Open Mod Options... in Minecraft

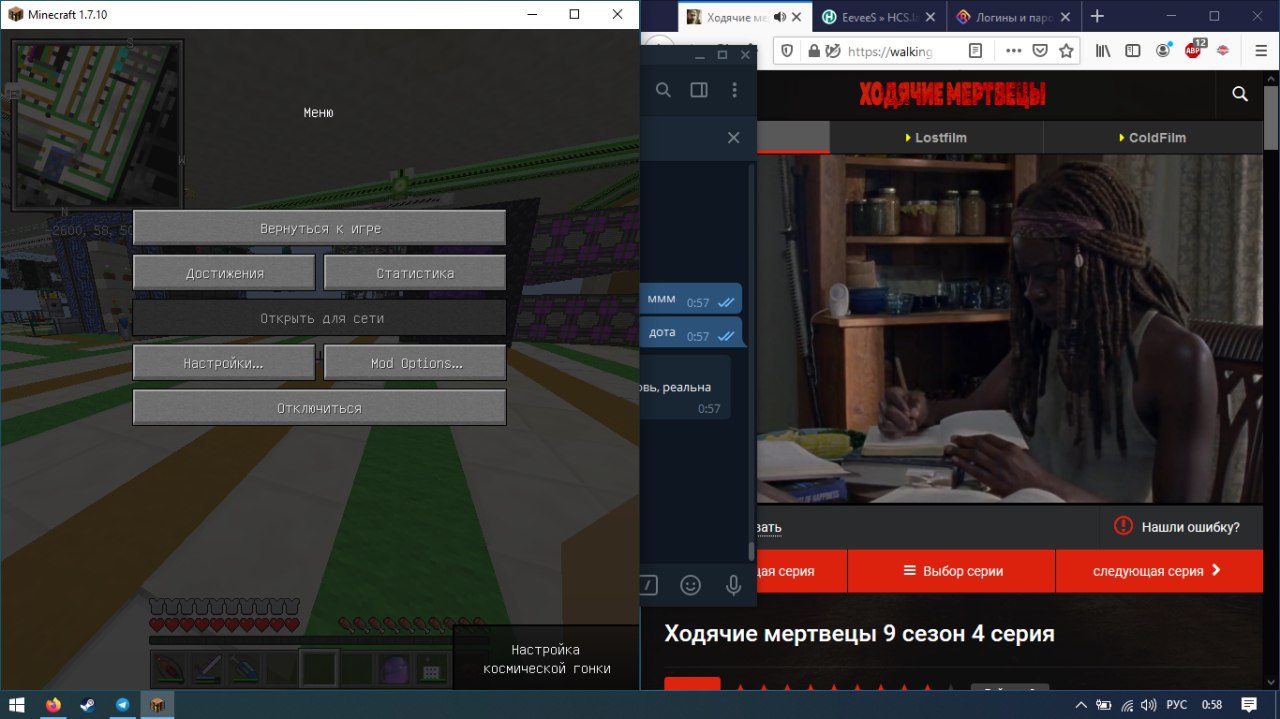tap(415, 363)
